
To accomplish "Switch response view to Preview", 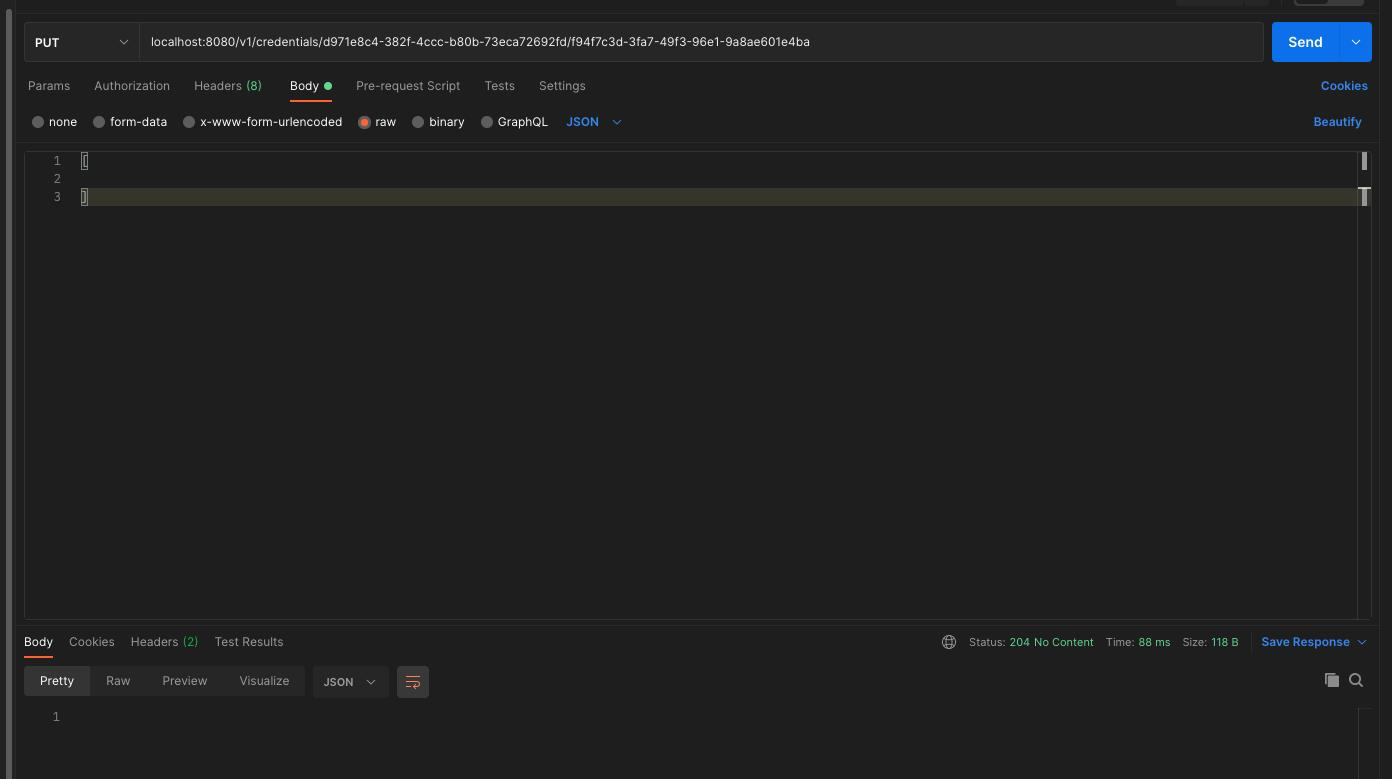I will click(x=184, y=681).
